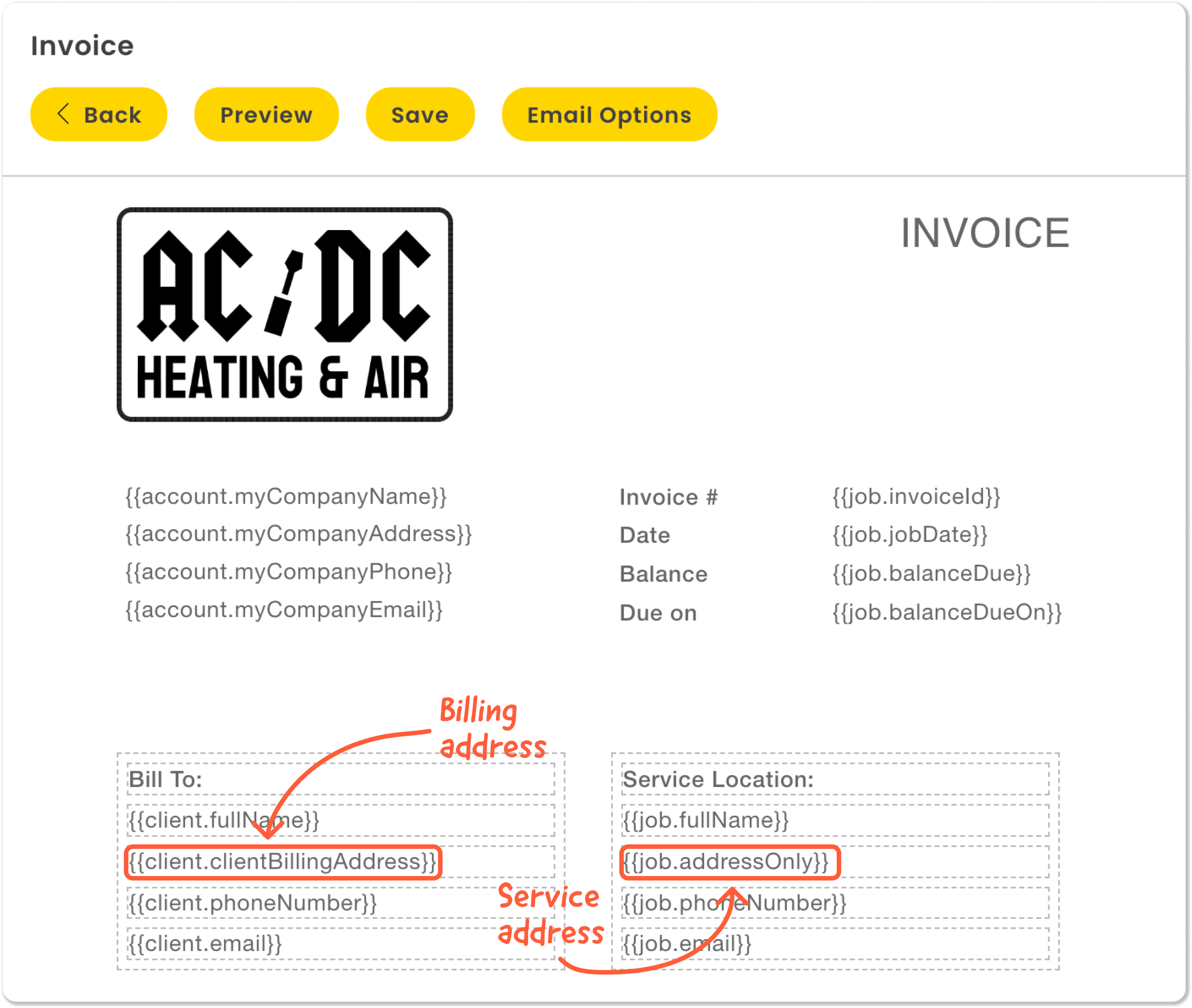Screen dimensions: 1192x1008
Task: Click the Back button
Action: click(98, 114)
